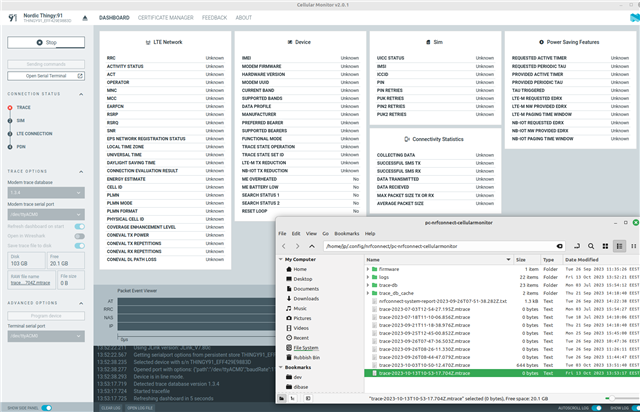Toggle Open in Wireshark switch

80,236
